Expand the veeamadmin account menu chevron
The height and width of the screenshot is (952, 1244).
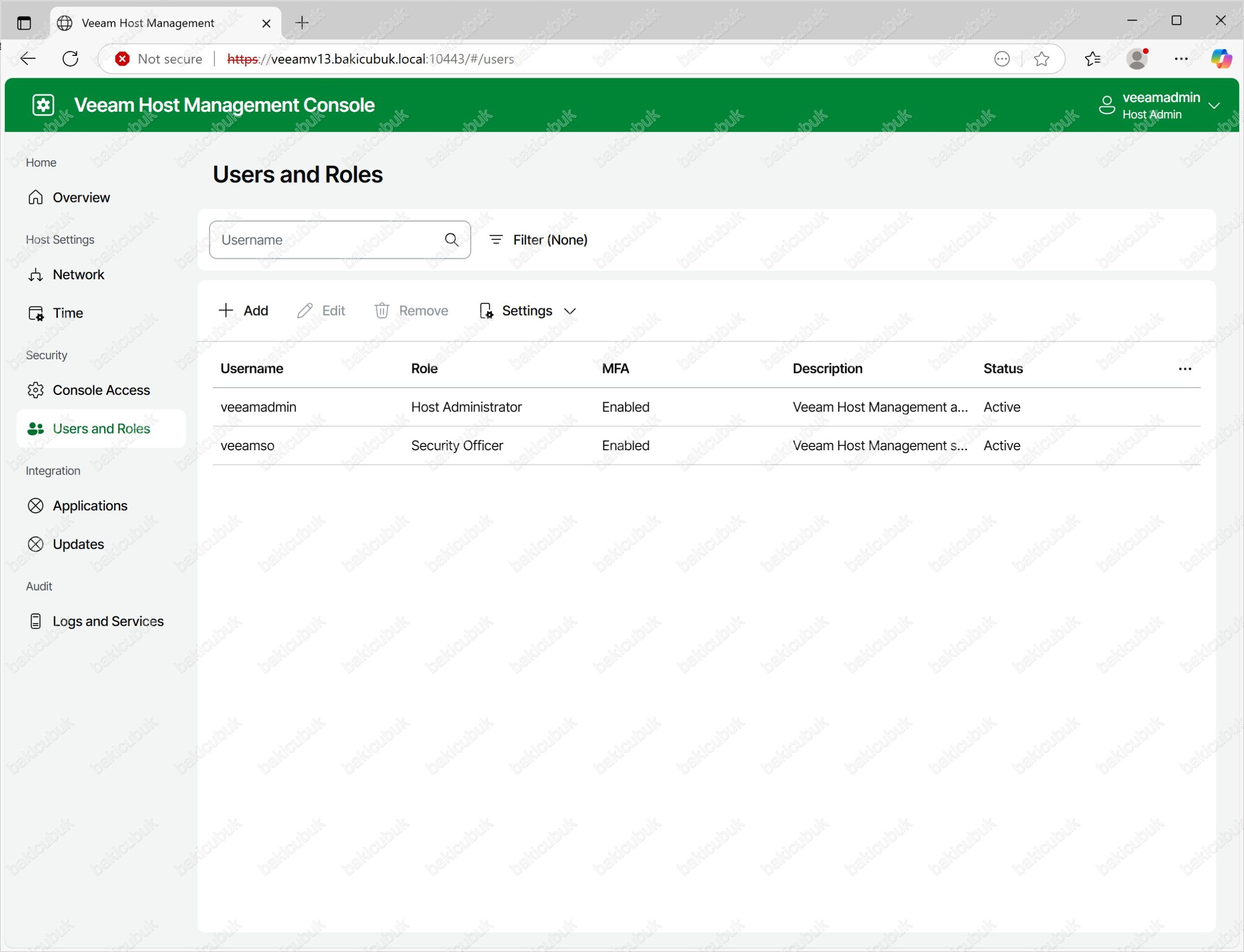click(x=1214, y=106)
